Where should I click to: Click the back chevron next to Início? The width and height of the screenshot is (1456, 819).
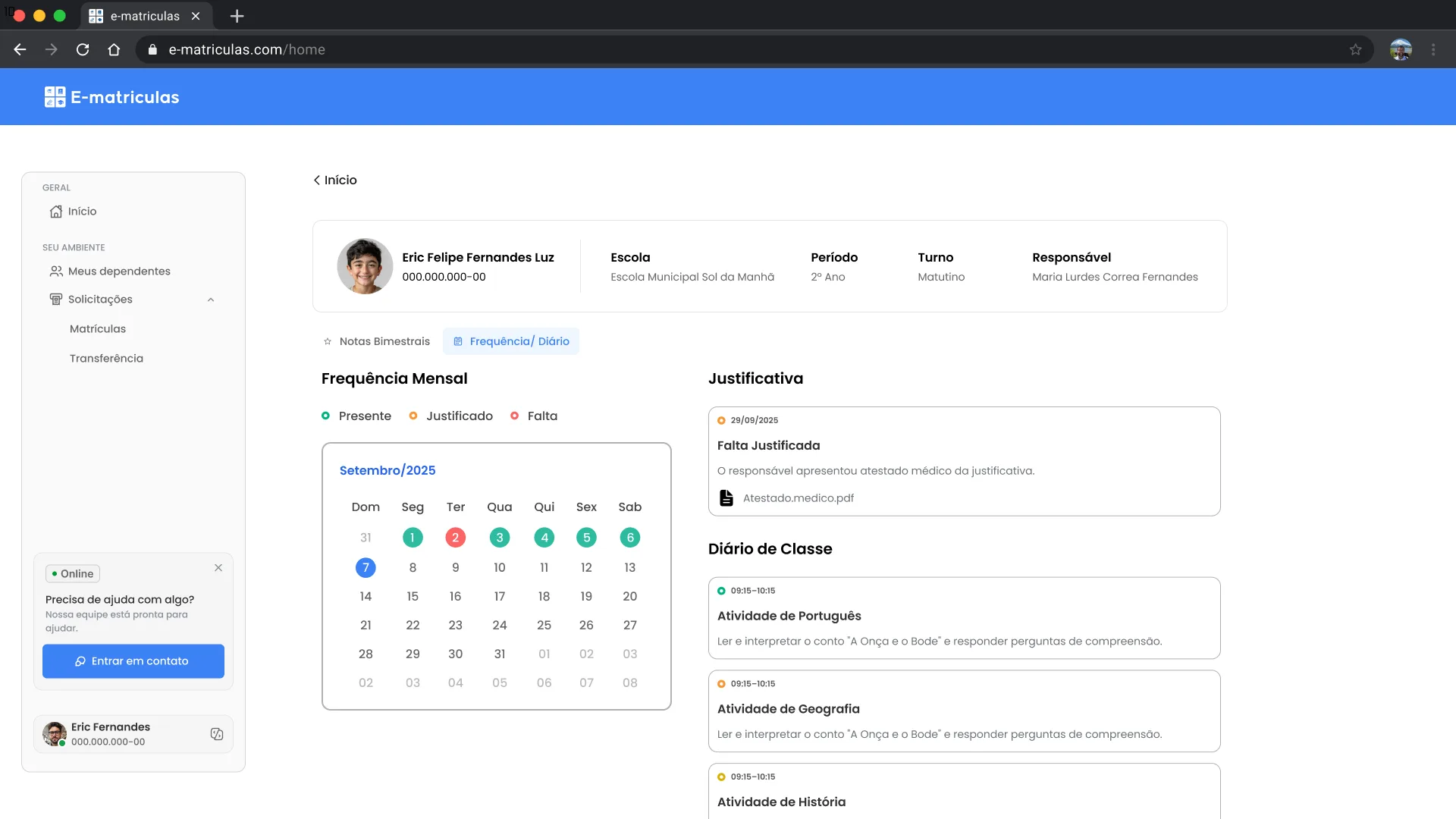click(x=317, y=180)
